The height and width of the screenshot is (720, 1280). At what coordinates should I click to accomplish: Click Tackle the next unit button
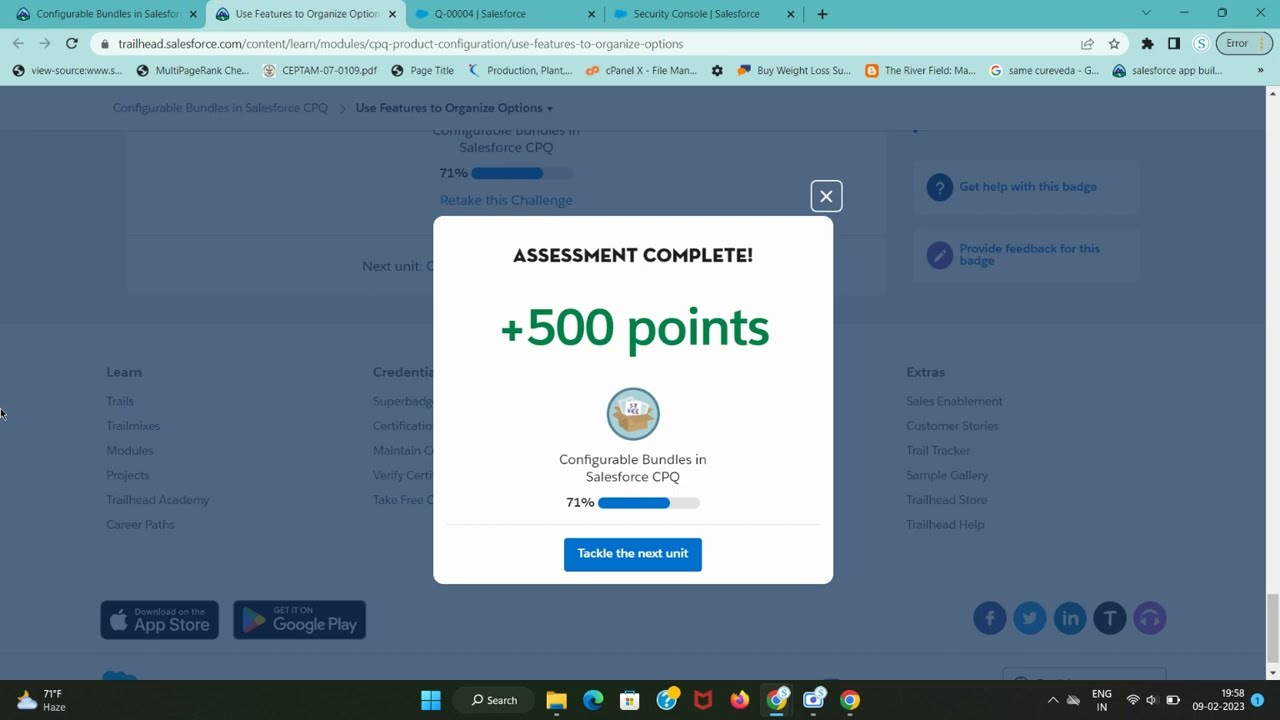pos(633,554)
